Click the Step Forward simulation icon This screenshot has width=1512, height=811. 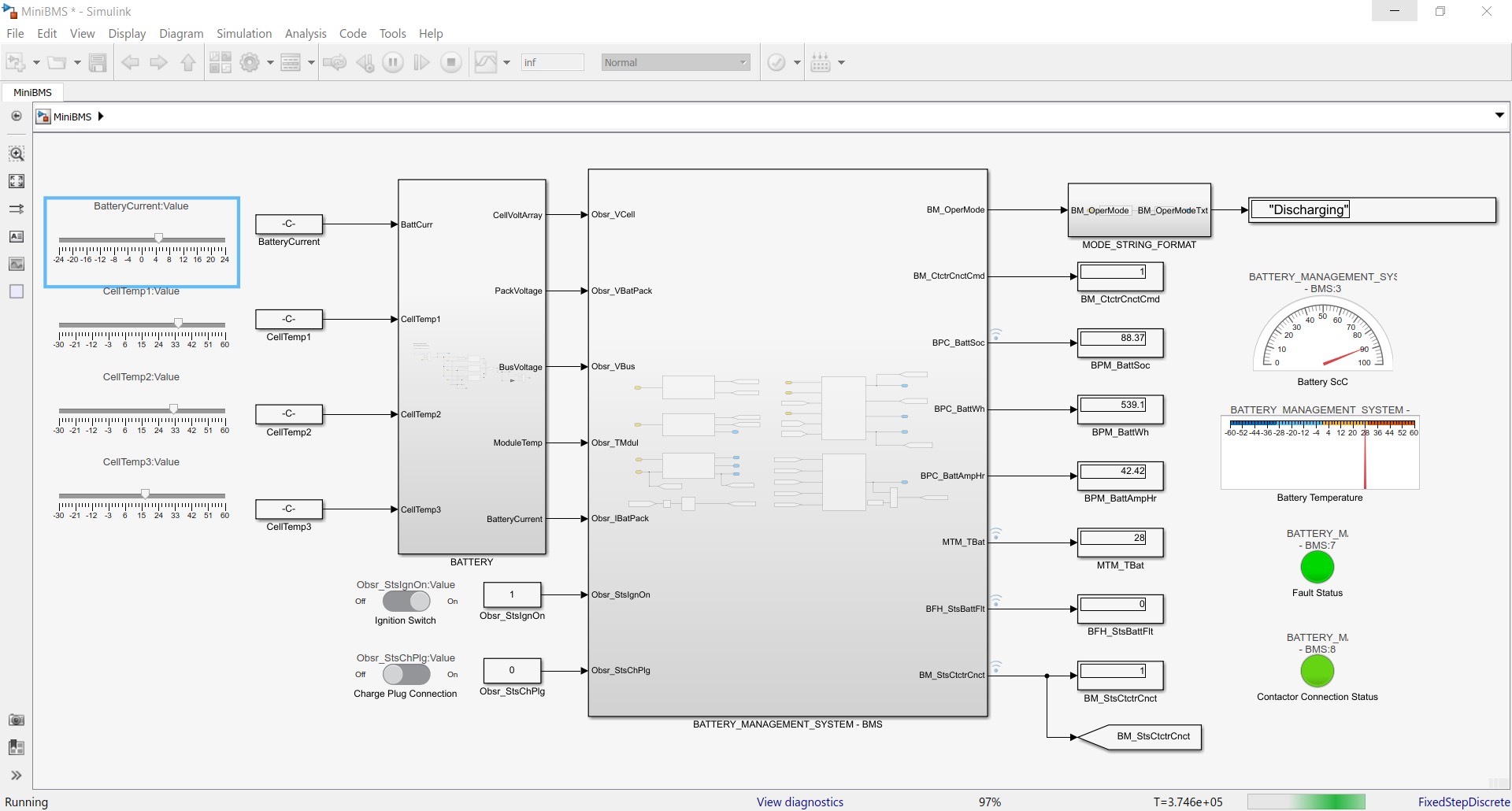click(x=421, y=61)
